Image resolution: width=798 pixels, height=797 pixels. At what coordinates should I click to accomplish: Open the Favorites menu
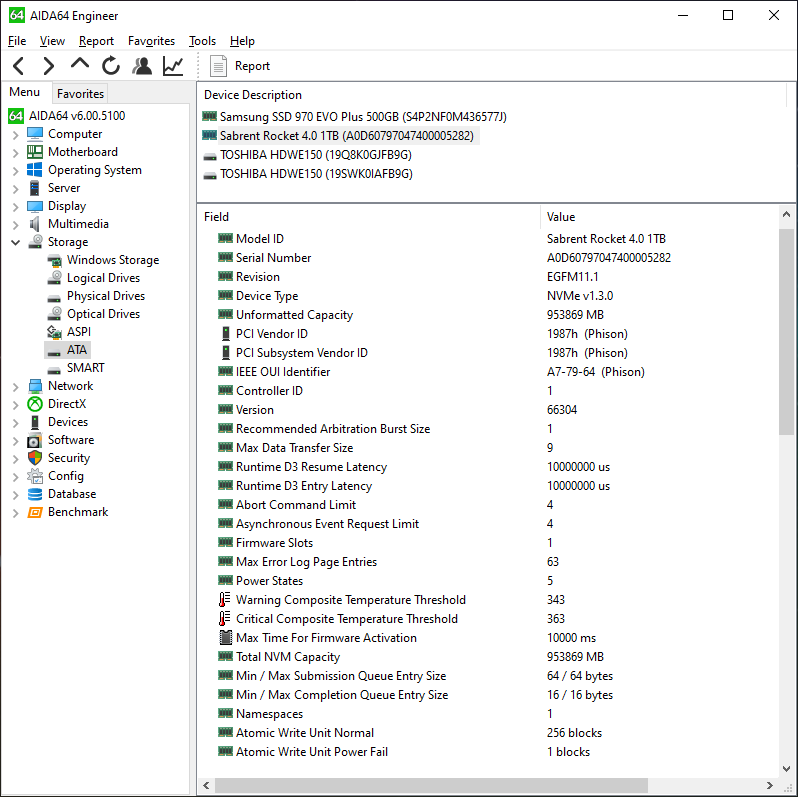point(151,41)
